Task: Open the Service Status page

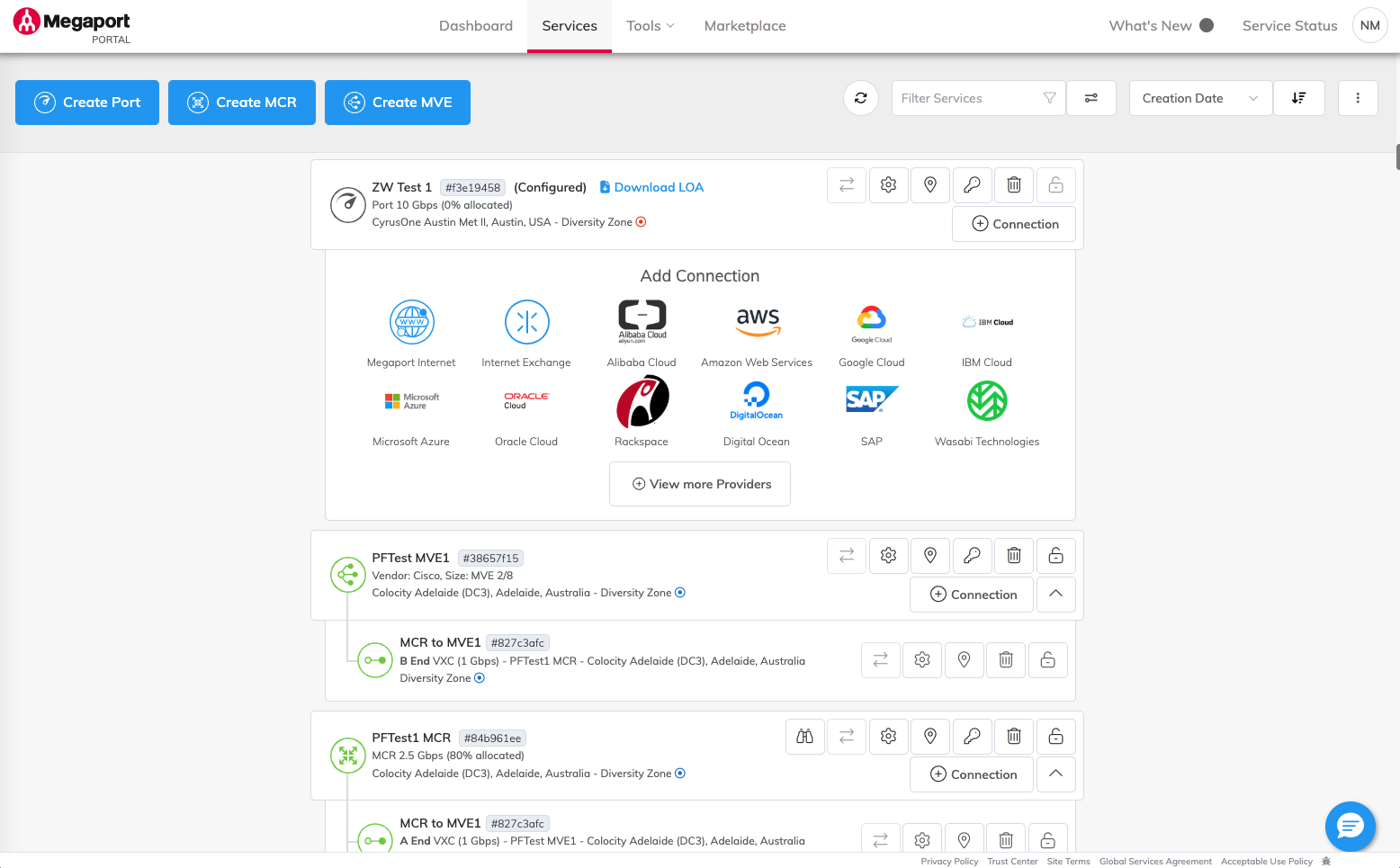Action: [x=1289, y=26]
